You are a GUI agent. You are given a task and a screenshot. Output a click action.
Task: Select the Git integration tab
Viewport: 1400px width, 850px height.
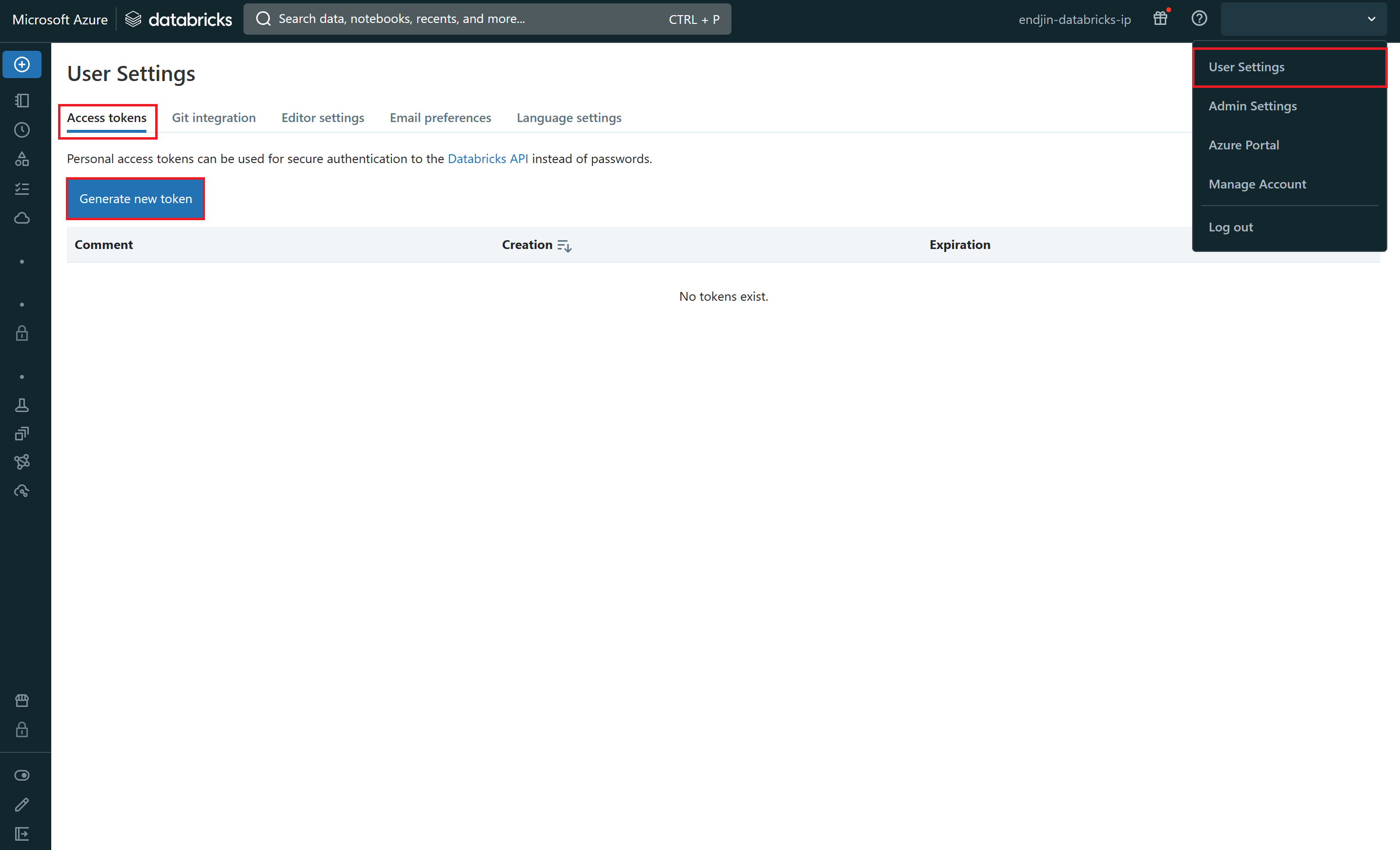[x=214, y=117]
